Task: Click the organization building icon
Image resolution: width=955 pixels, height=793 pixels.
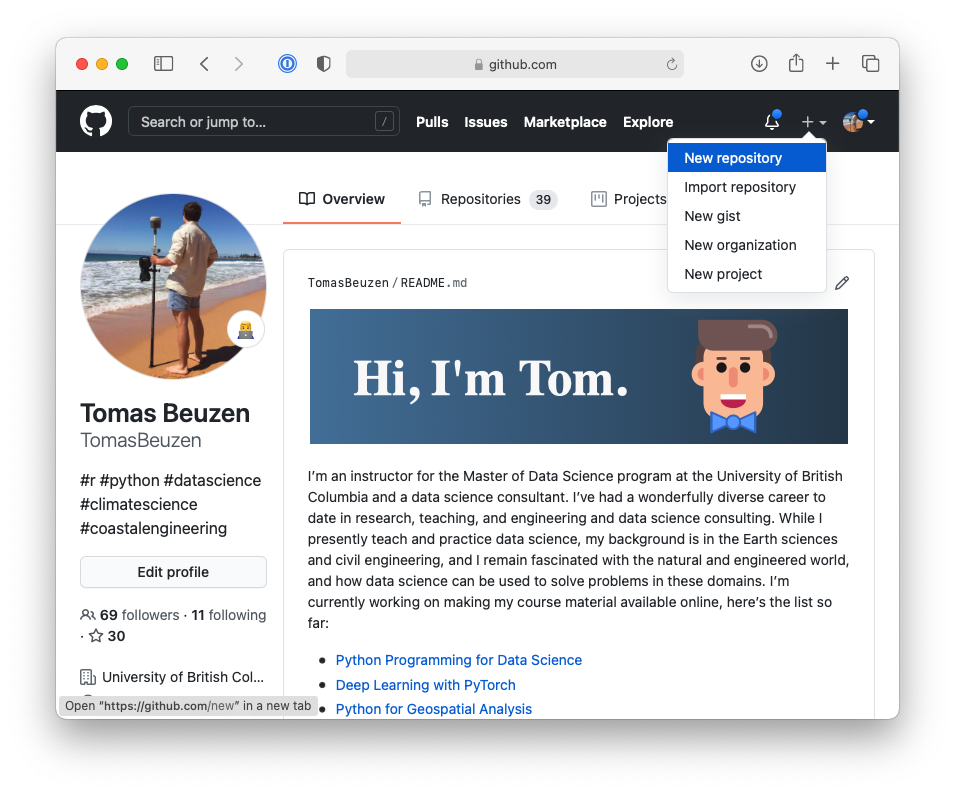Action: pos(88,677)
